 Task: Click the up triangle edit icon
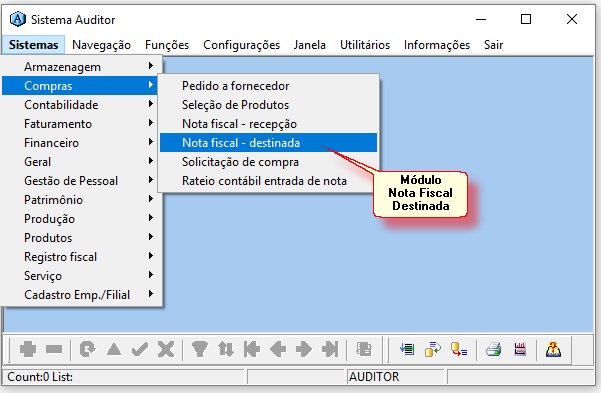(114, 349)
